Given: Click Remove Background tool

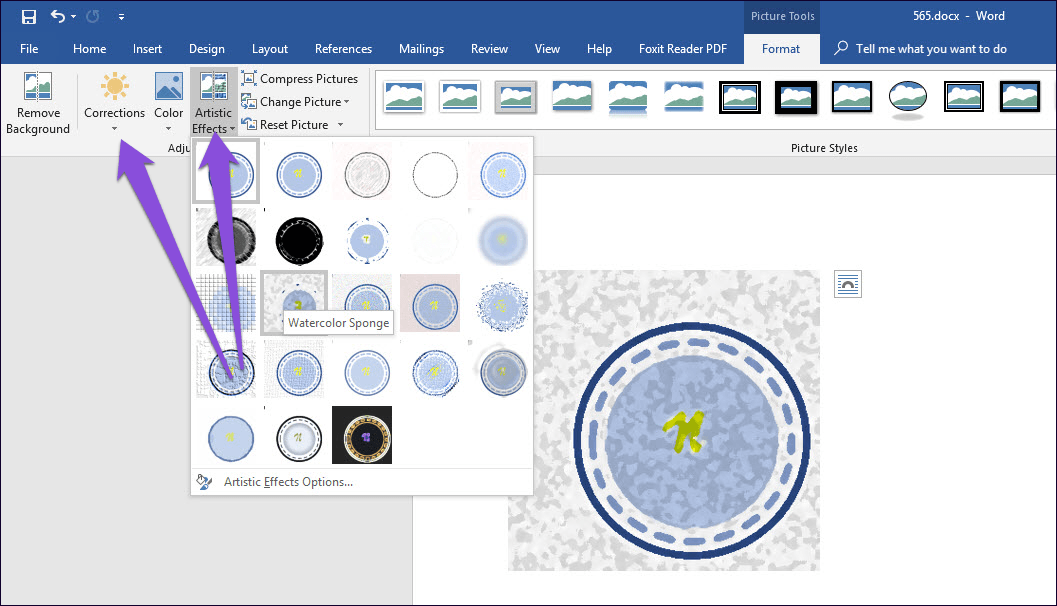Looking at the screenshot, I should pos(38,103).
